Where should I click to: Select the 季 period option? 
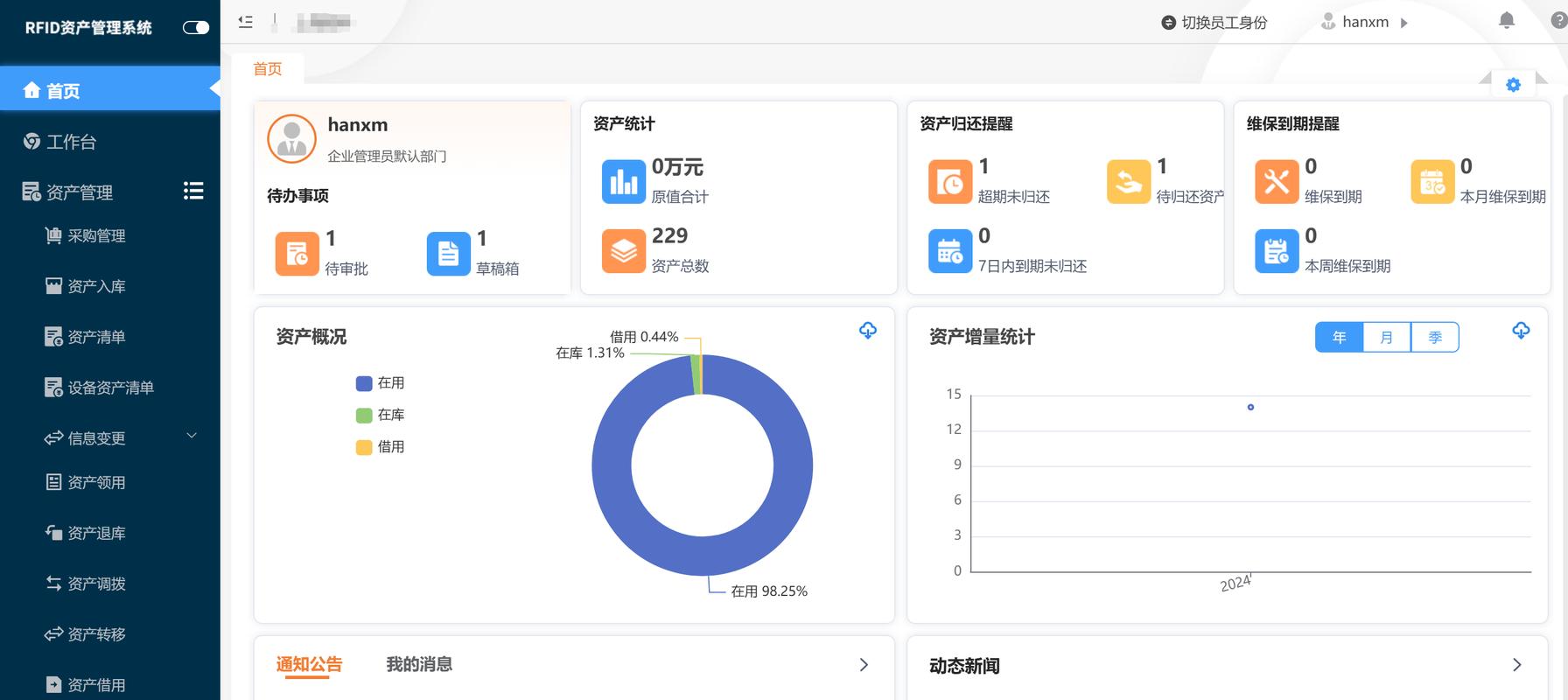tap(1434, 338)
